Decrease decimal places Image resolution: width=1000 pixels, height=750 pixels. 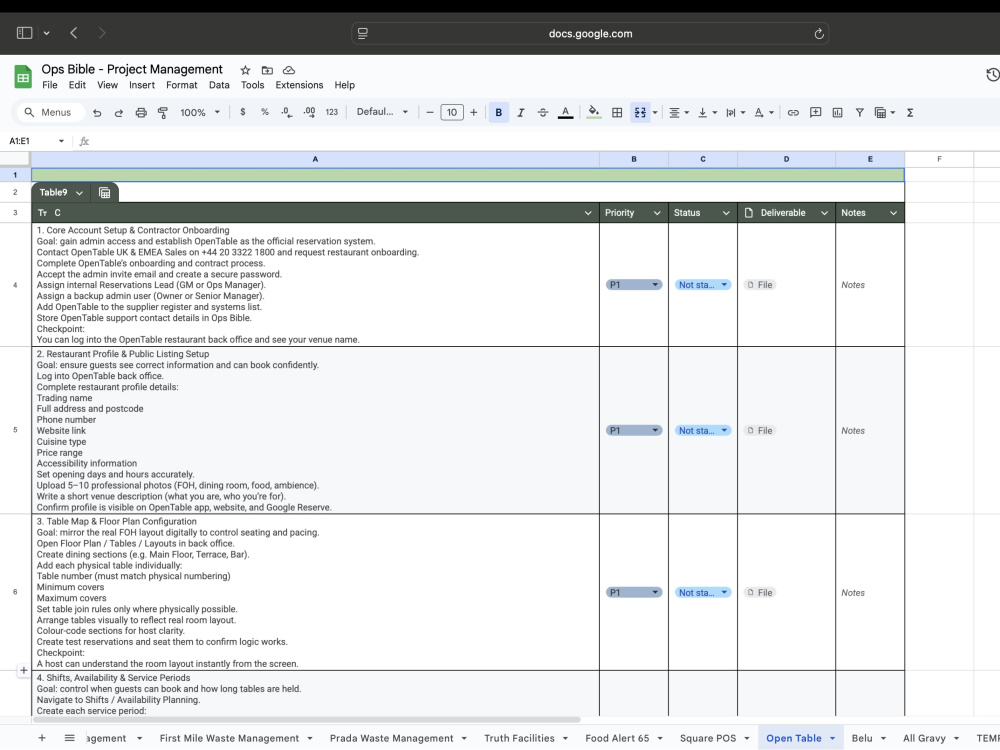coord(286,112)
